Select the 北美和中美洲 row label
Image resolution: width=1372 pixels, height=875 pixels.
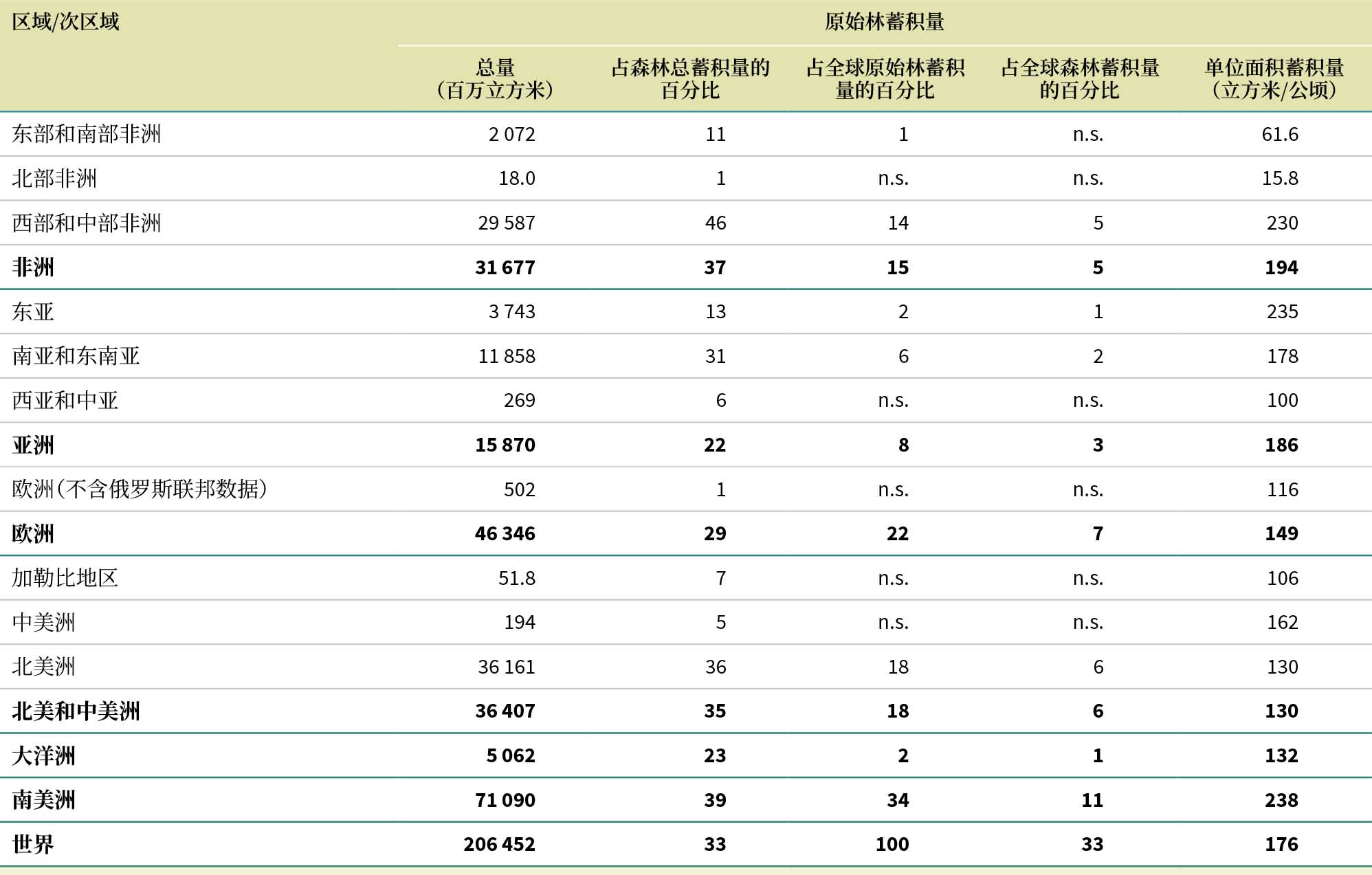[x=76, y=711]
